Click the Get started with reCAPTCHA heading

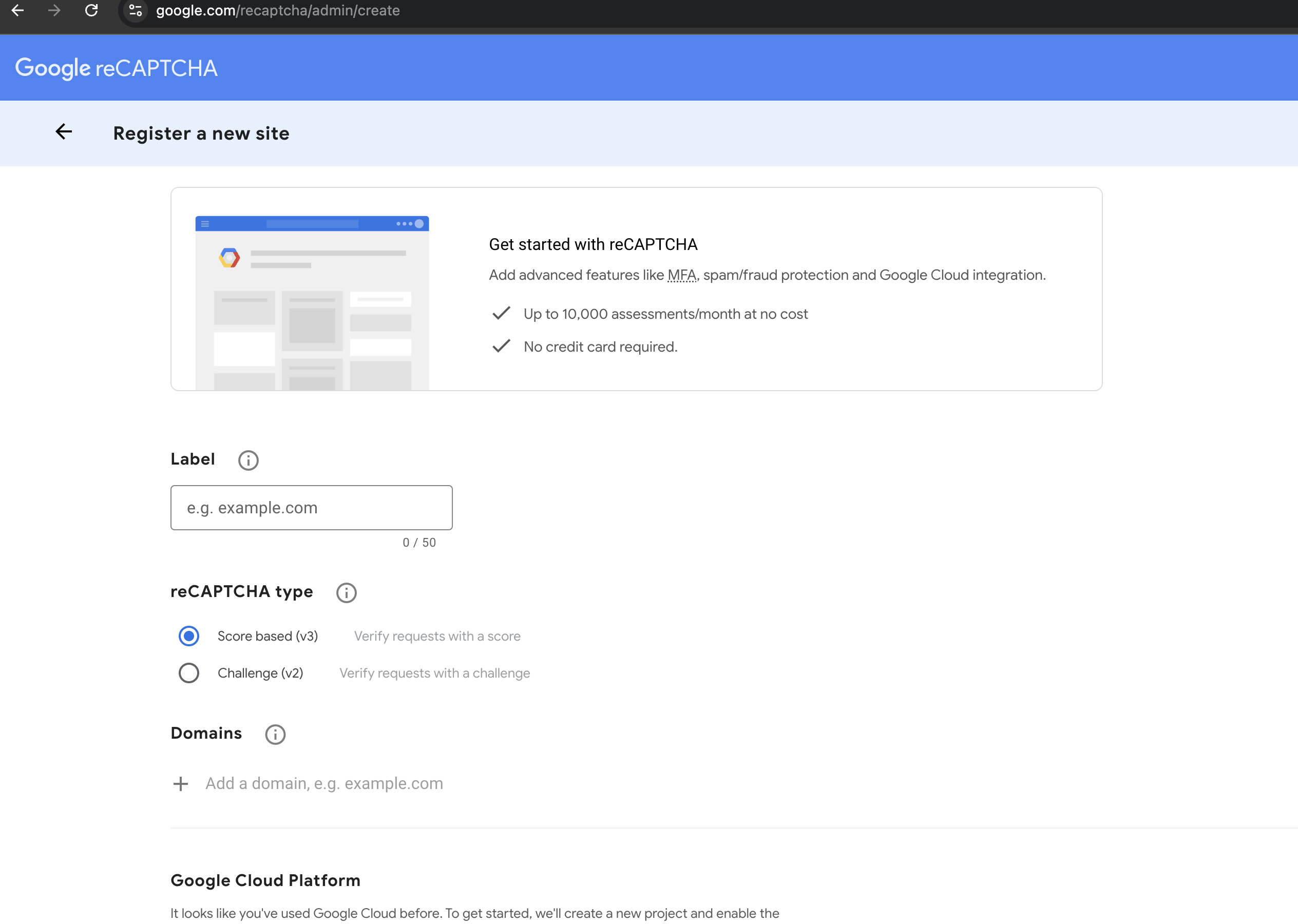point(593,245)
